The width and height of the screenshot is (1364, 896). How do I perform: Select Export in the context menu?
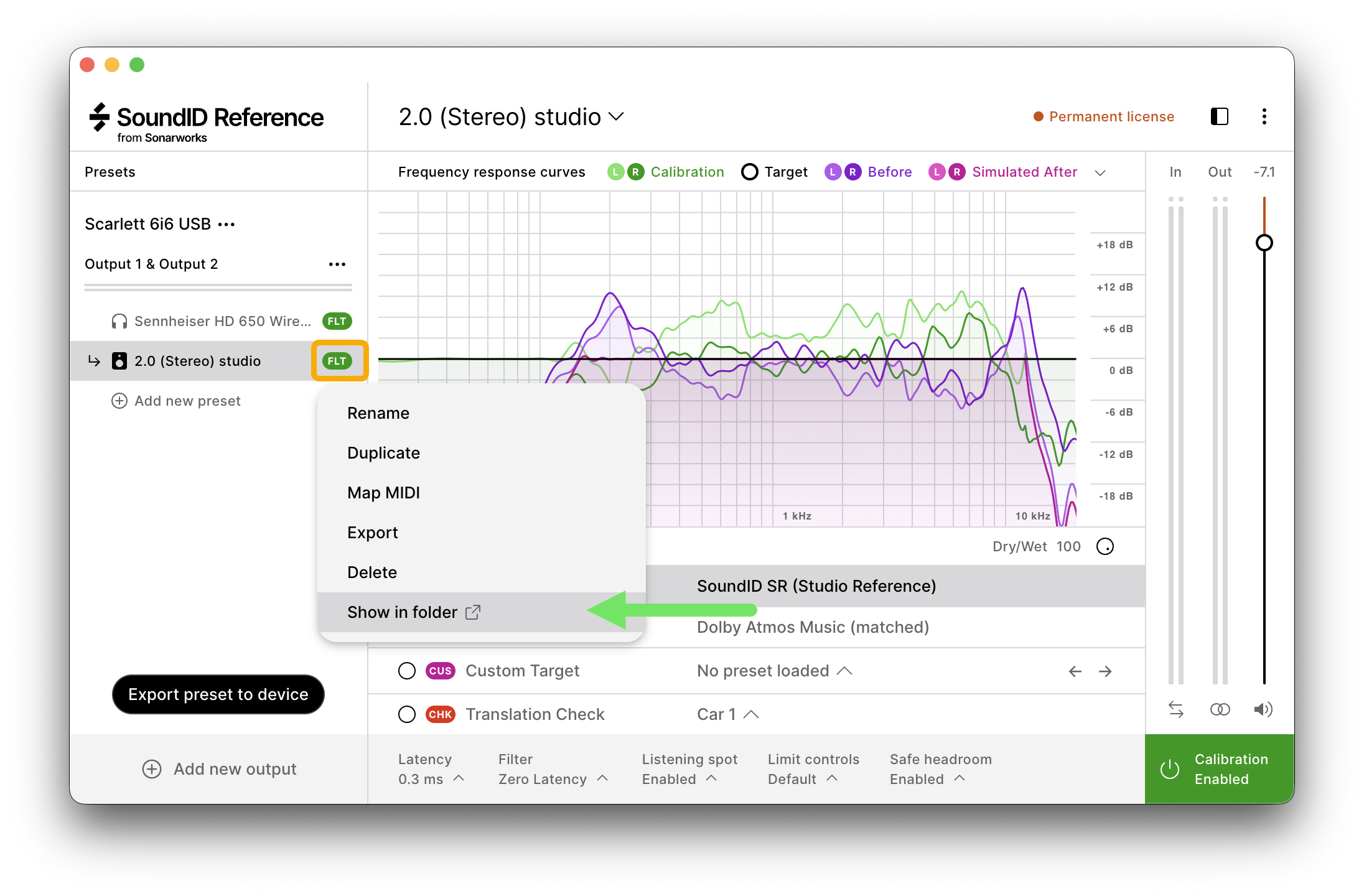[x=481, y=533]
